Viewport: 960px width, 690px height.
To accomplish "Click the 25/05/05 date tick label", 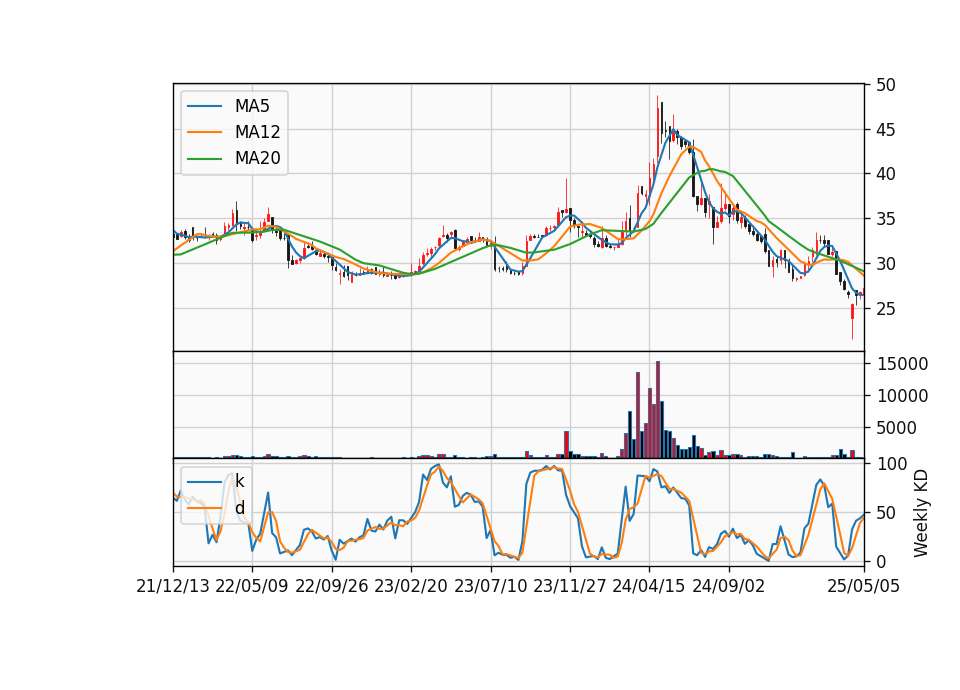I will coord(864,587).
